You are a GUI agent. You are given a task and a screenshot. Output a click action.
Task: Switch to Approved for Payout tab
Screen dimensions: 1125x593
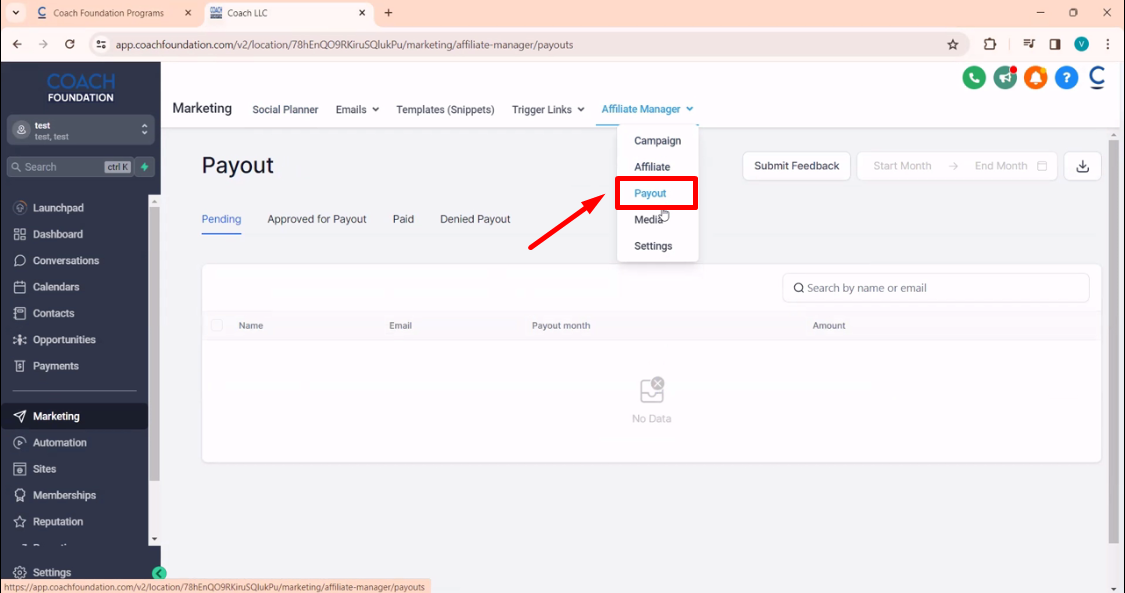click(x=317, y=219)
